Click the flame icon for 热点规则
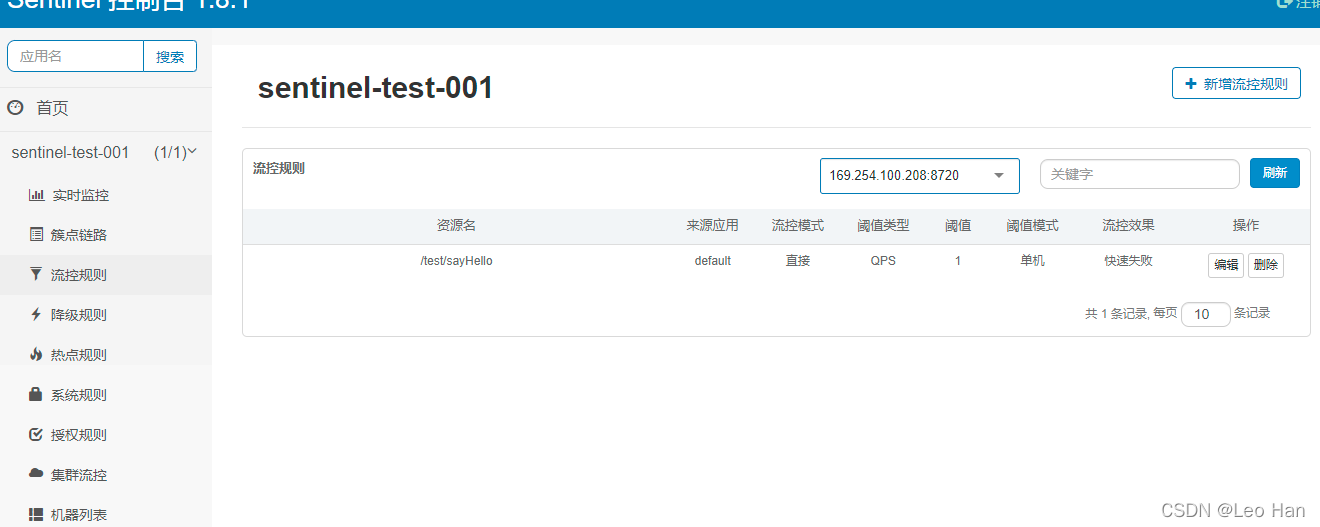Viewport: 1320px width, 527px height. coord(36,354)
